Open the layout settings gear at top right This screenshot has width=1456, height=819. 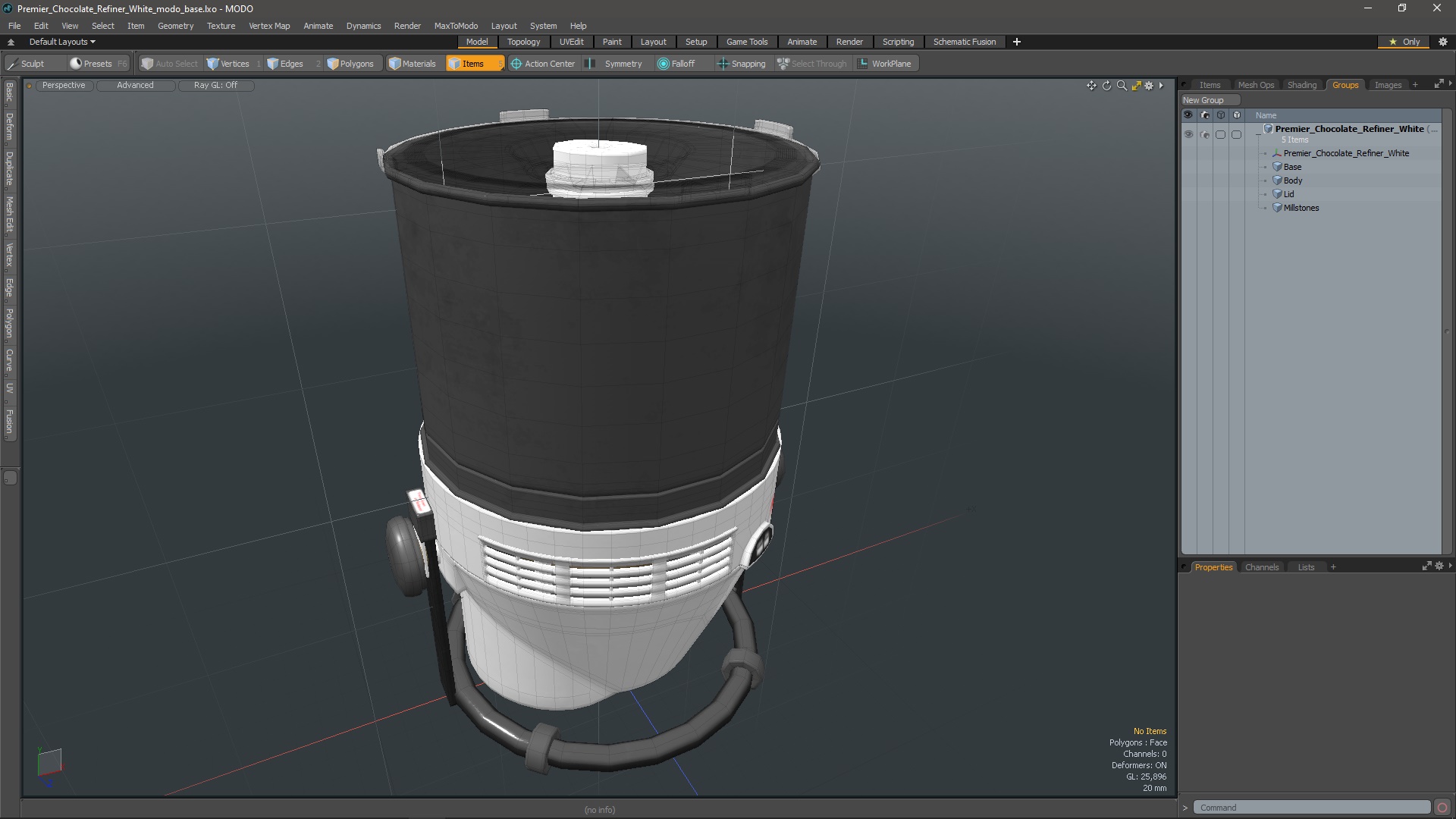coord(1443,42)
